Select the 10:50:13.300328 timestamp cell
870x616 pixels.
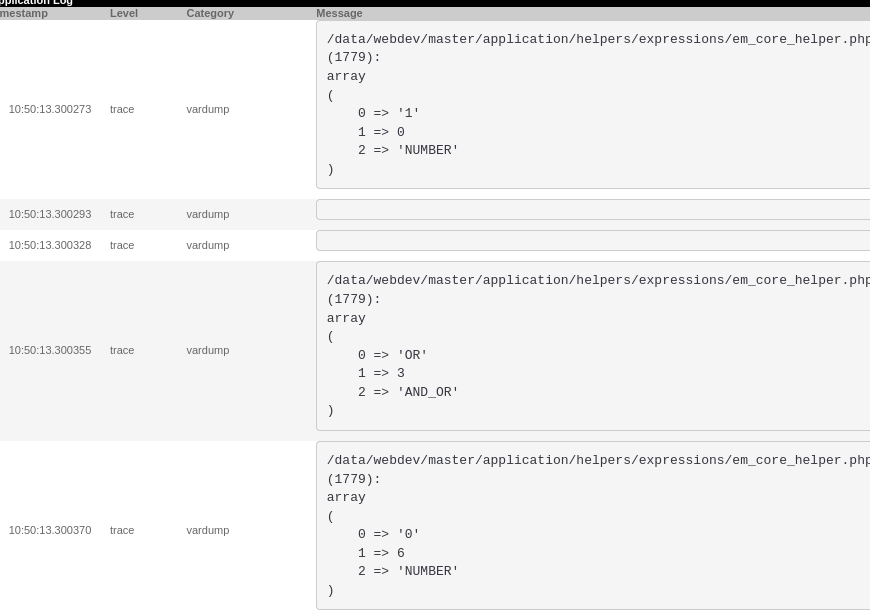[50, 245]
